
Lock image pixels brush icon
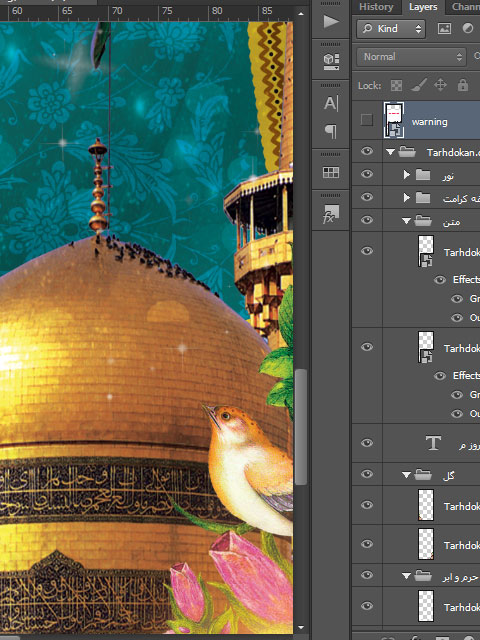[x=418, y=85]
